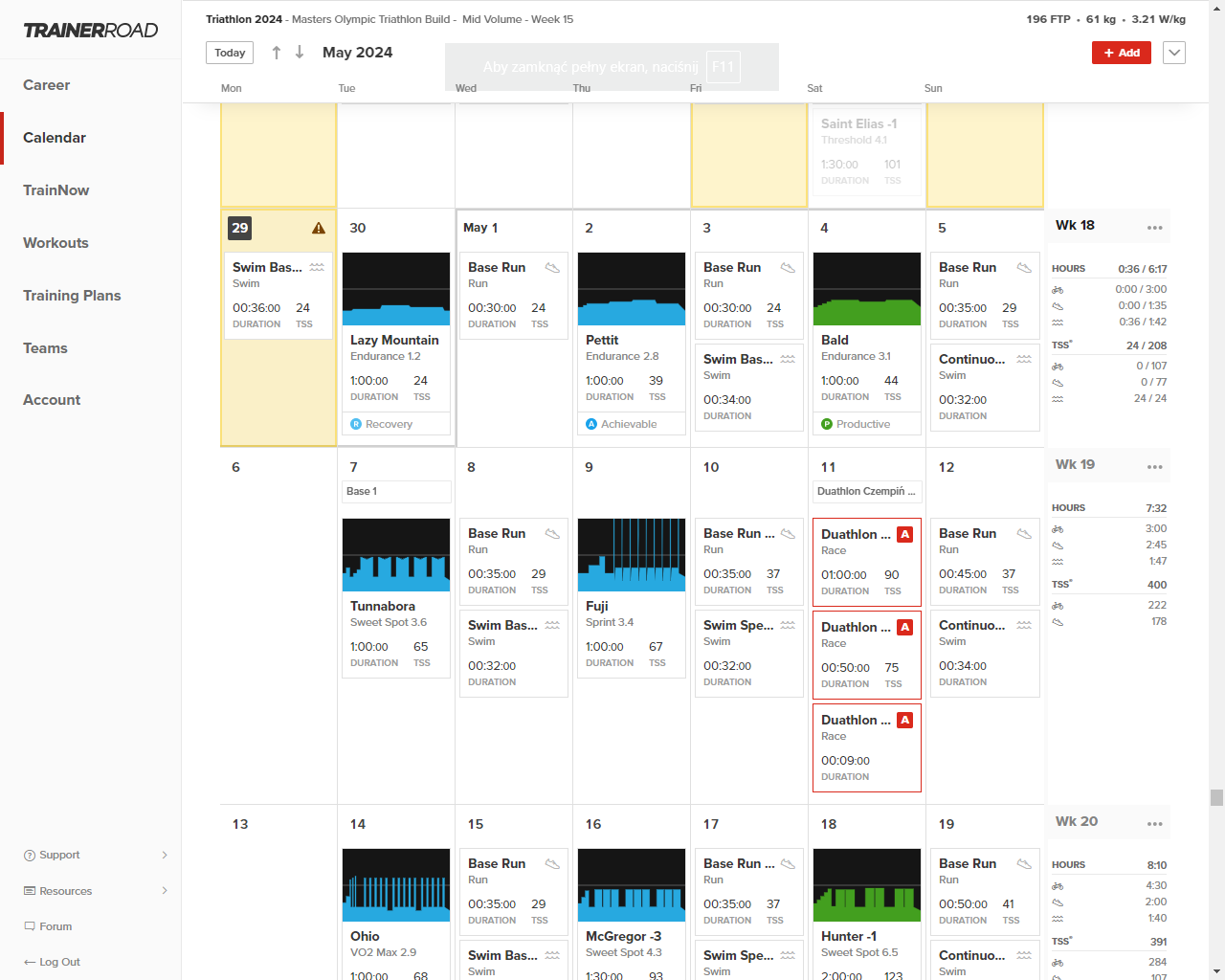Screen dimensions: 1225x980
Task: Open the Wk 18 options ellipsis
Action: (x=1155, y=228)
